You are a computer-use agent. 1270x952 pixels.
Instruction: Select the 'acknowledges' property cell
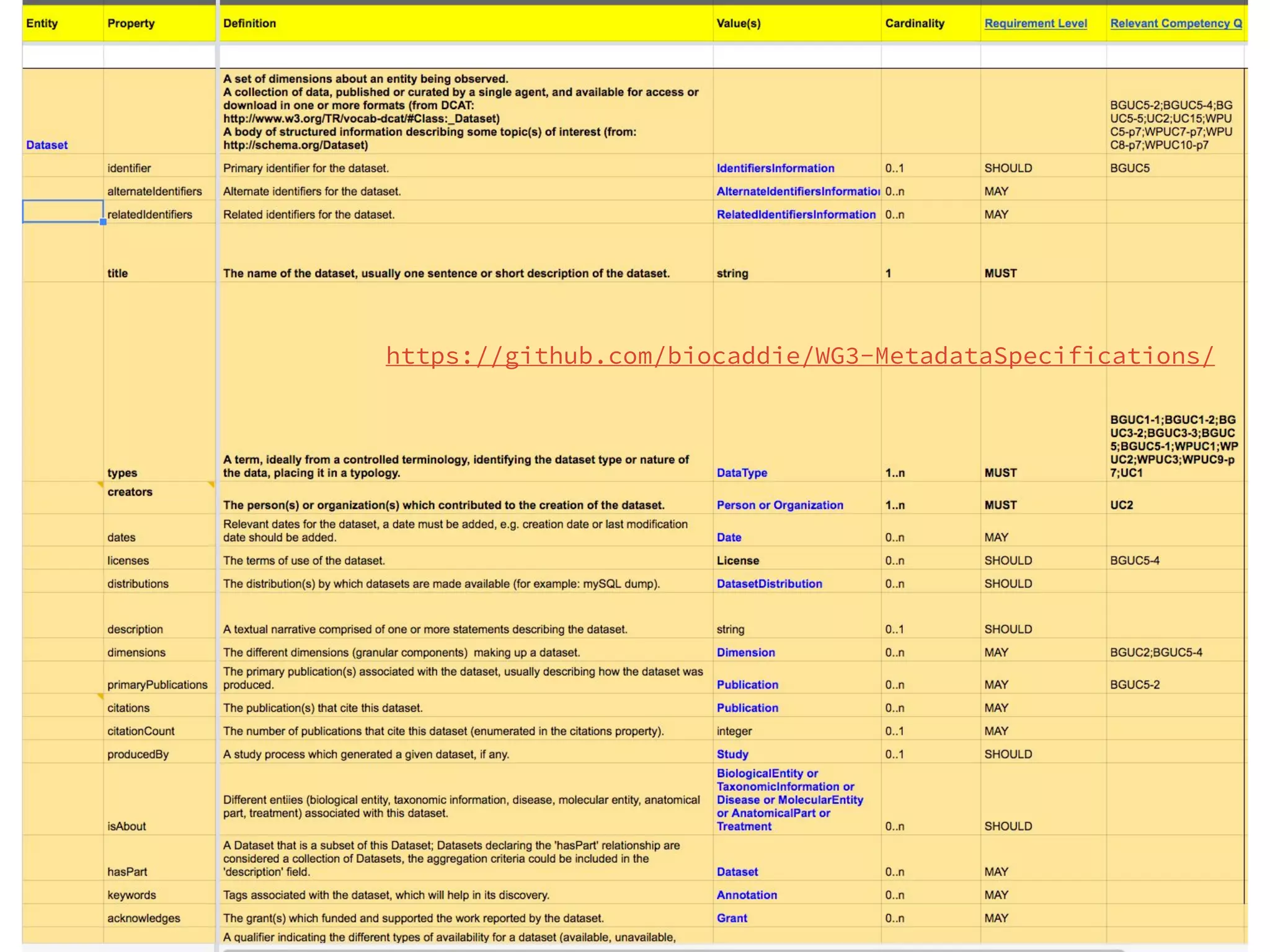point(159,916)
